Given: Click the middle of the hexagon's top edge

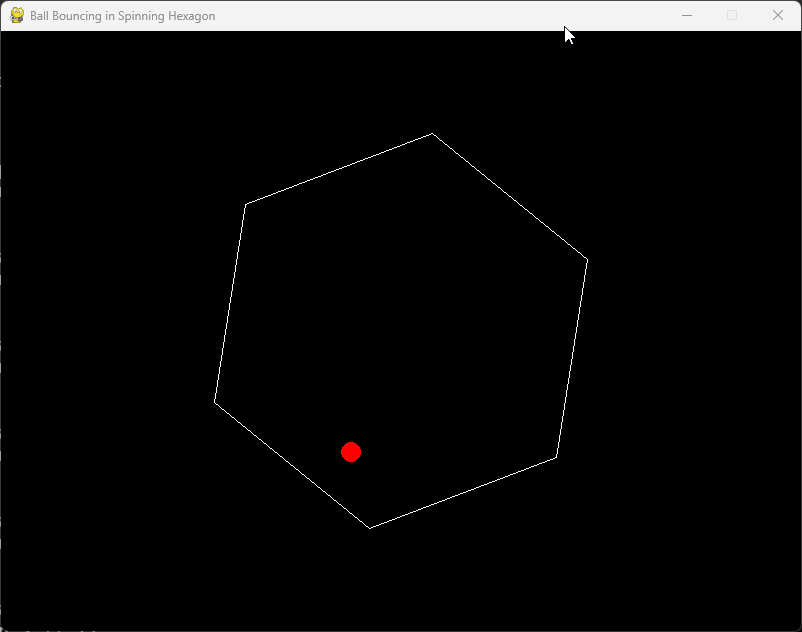Looking at the screenshot, I should [339, 169].
